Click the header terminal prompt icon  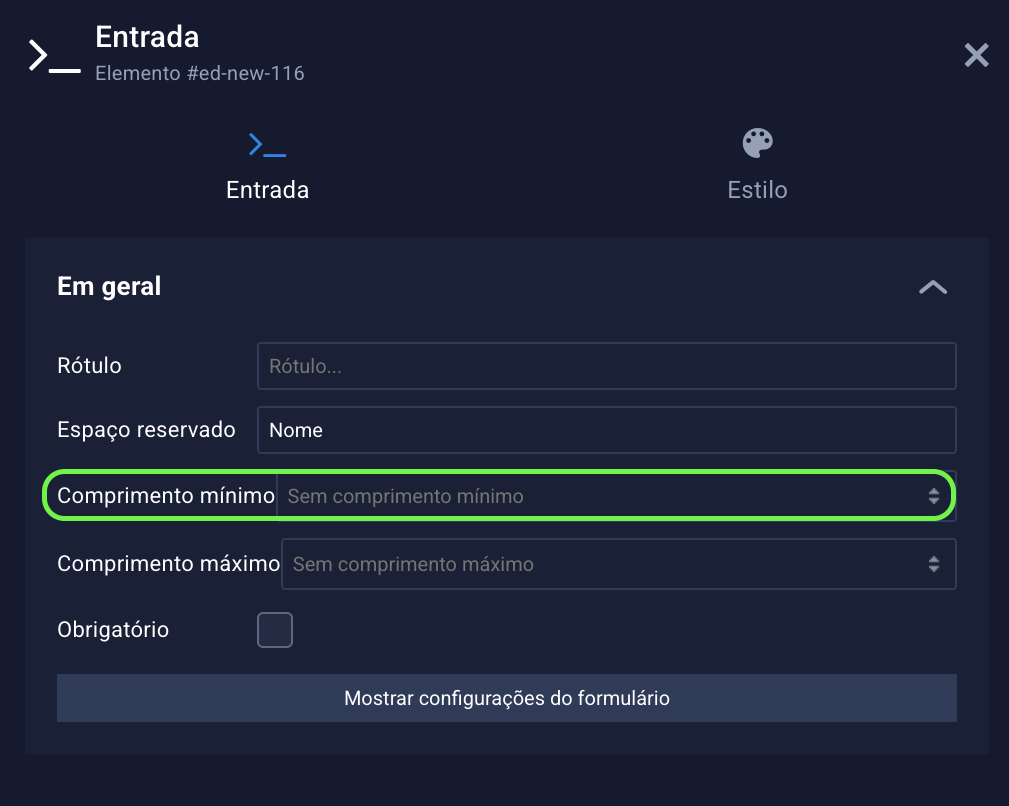(55, 55)
